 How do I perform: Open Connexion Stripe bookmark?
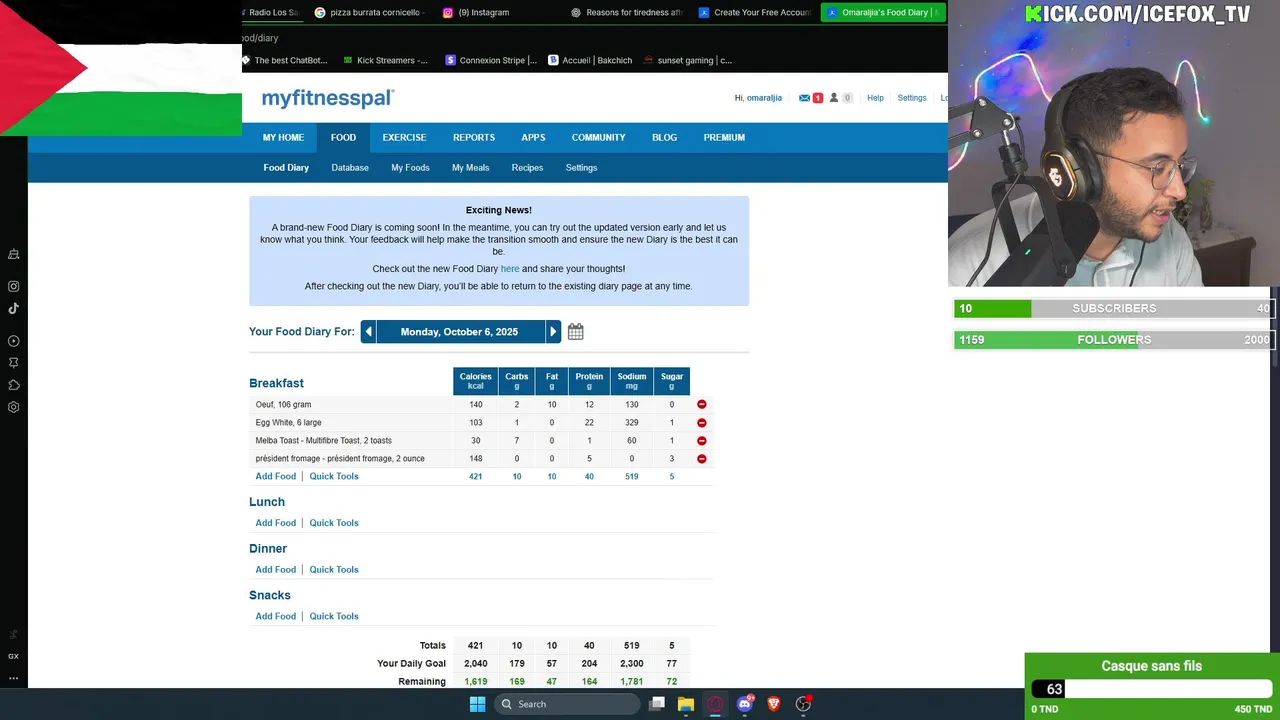[x=491, y=60]
